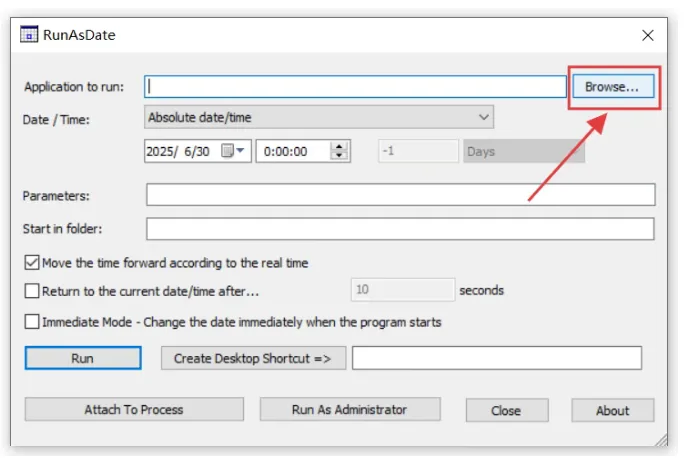Enable Return to the current date/time after
The height and width of the screenshot is (462, 687).
coord(32,291)
